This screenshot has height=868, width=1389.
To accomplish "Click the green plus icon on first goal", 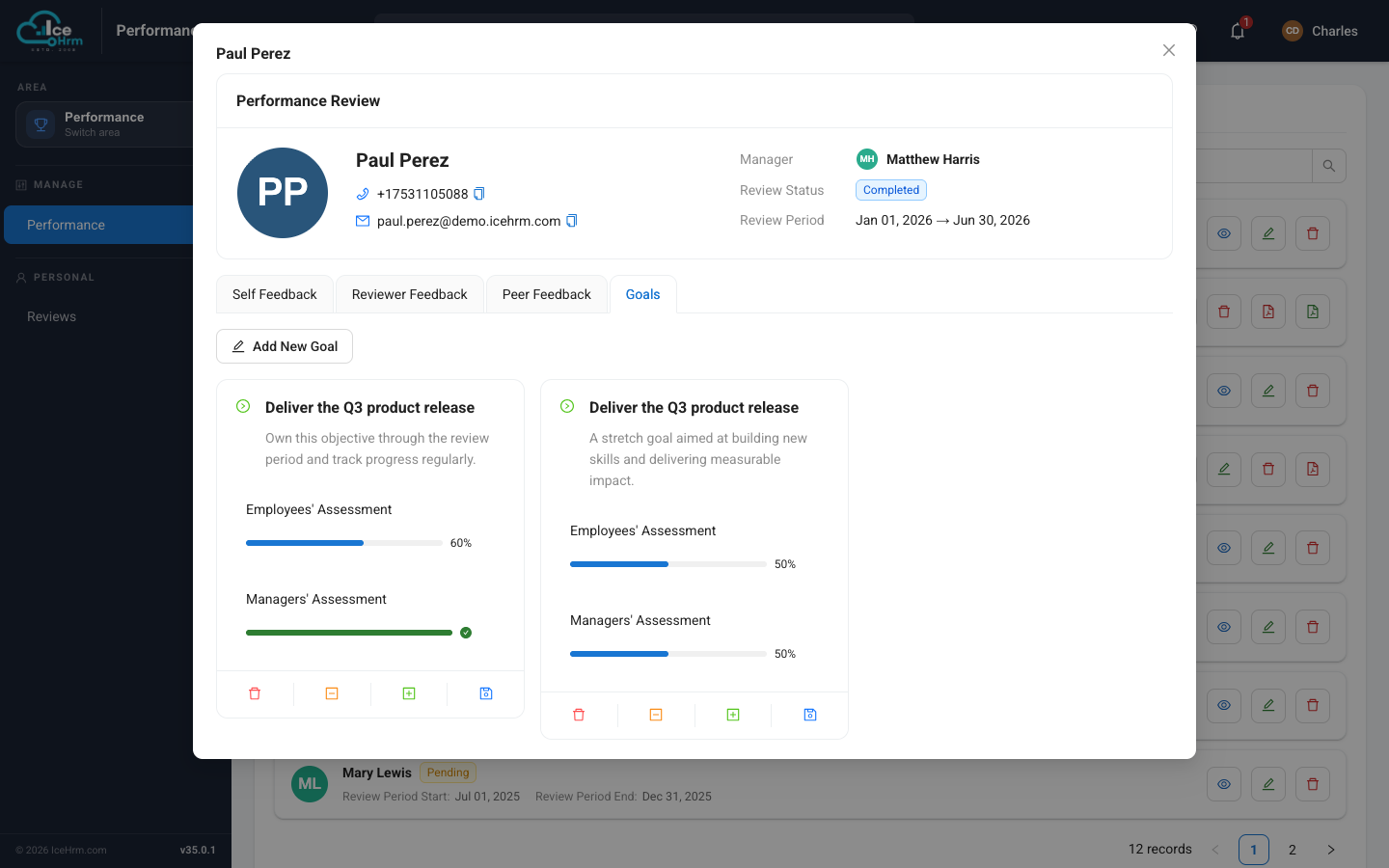I will 409,693.
